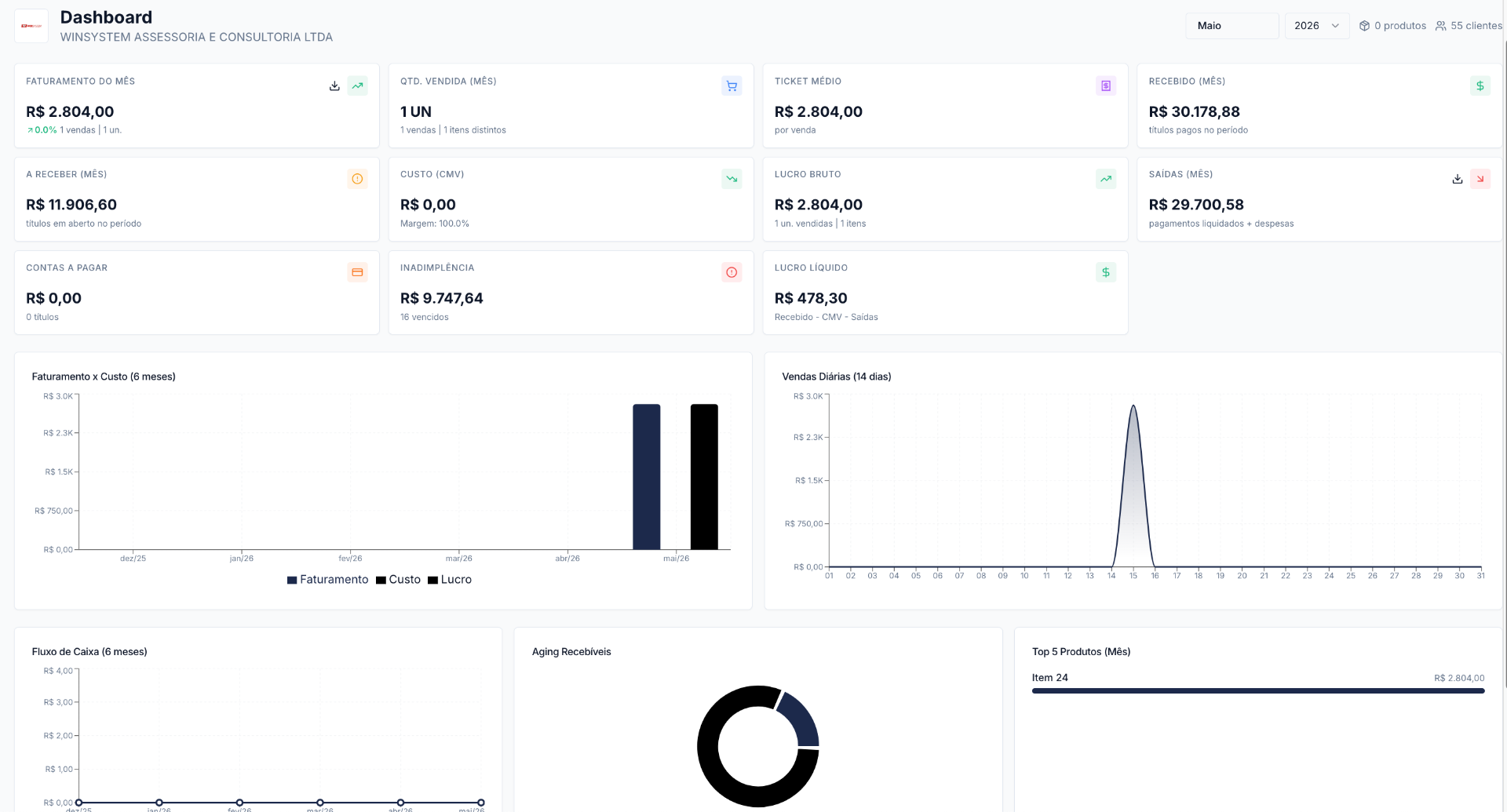Click the users icon beside 55 clientes

[x=1441, y=26]
